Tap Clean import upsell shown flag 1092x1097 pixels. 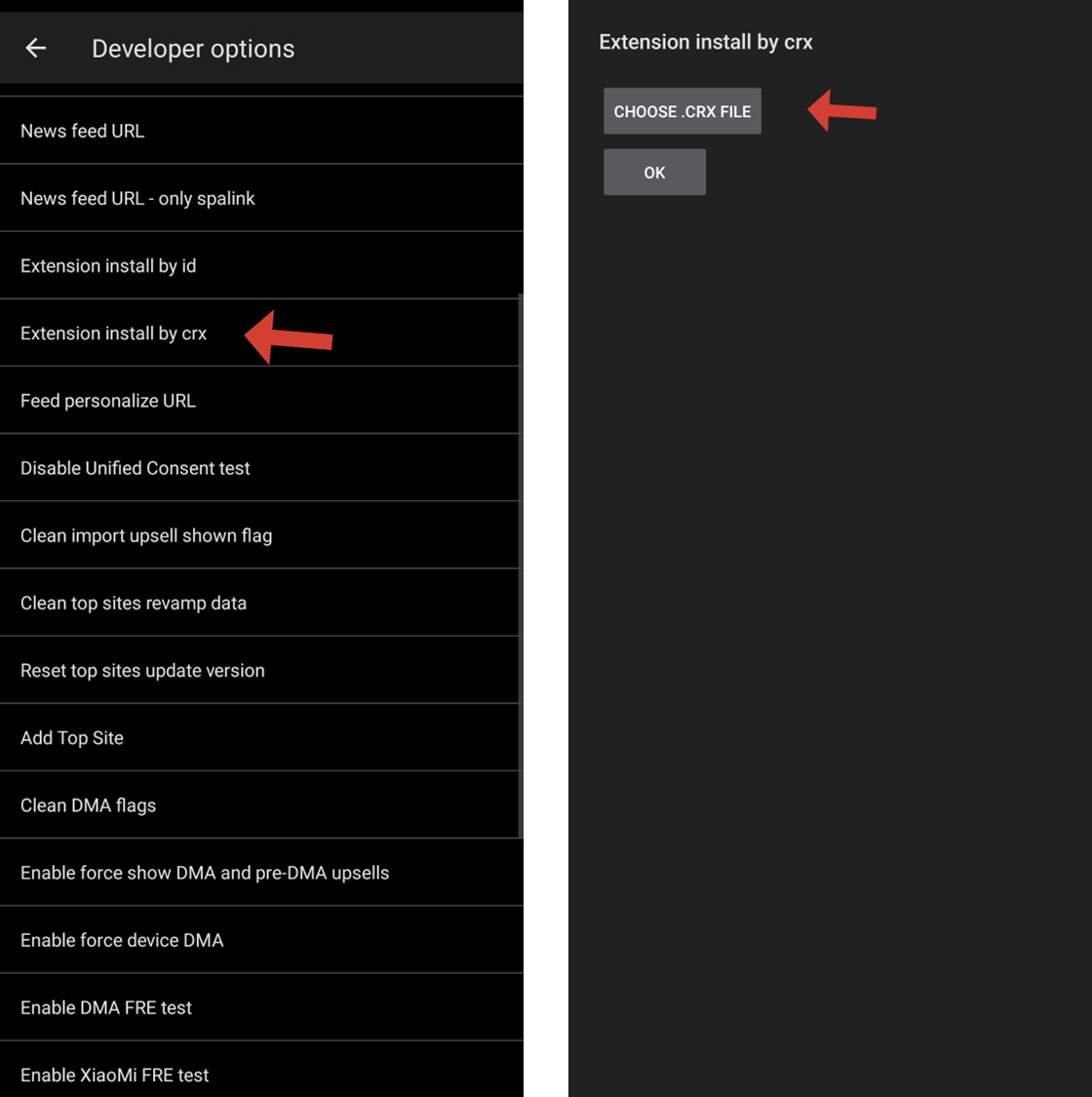261,535
